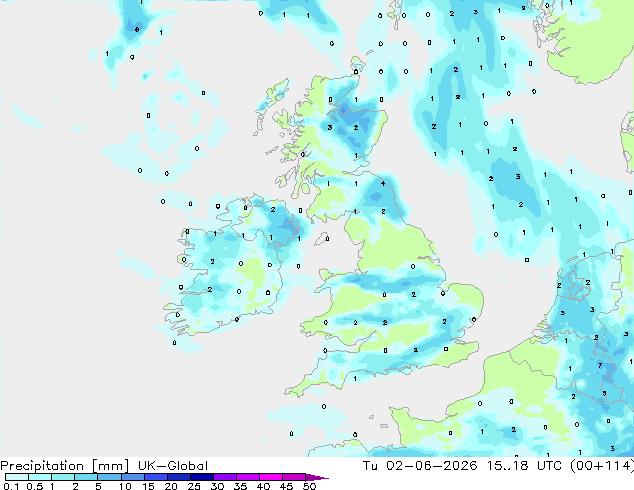634x490 pixels.
Task: Pick the 35–40 mm purple legend swatch
Action: pyautogui.click(x=247, y=477)
